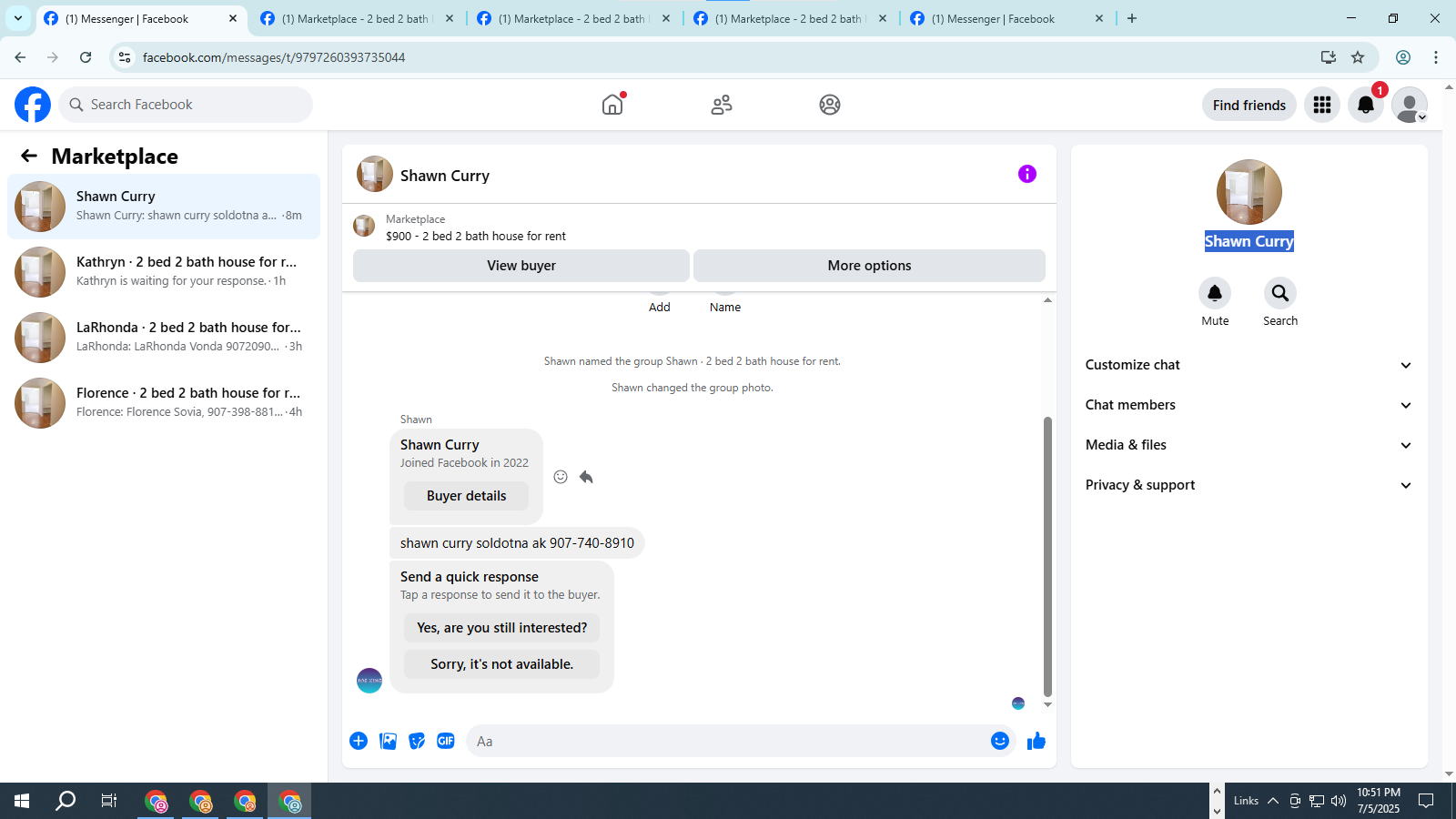Open Buyer details
The image size is (1456, 819).
[x=466, y=496]
